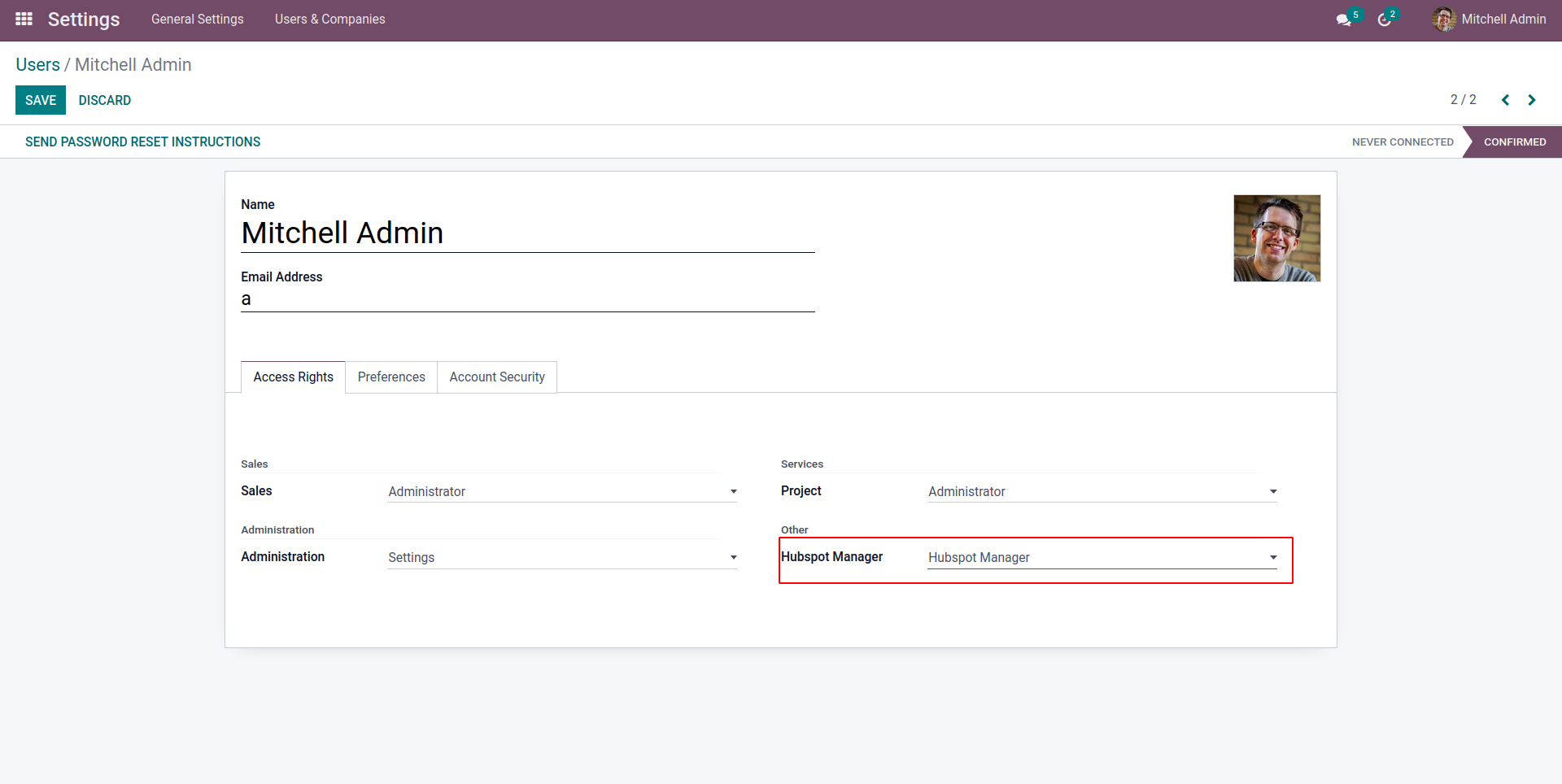Screen dimensions: 1562x784
Task: Open the conversations chat icon
Action: tap(1343, 20)
